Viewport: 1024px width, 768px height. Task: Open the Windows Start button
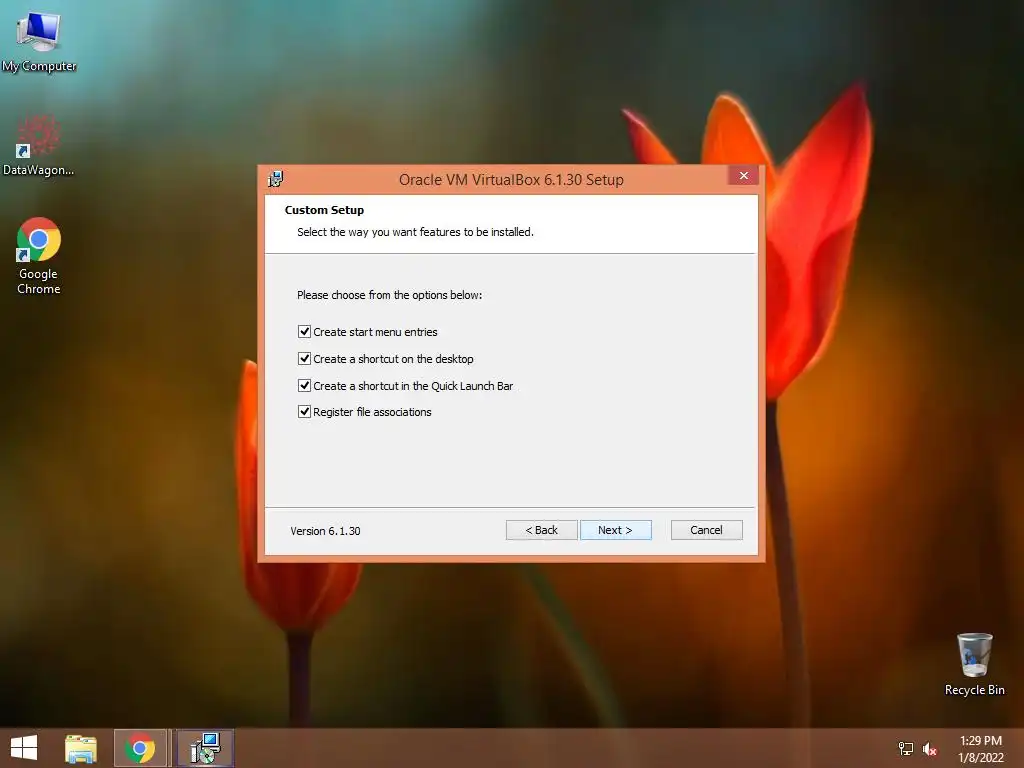[x=24, y=748]
